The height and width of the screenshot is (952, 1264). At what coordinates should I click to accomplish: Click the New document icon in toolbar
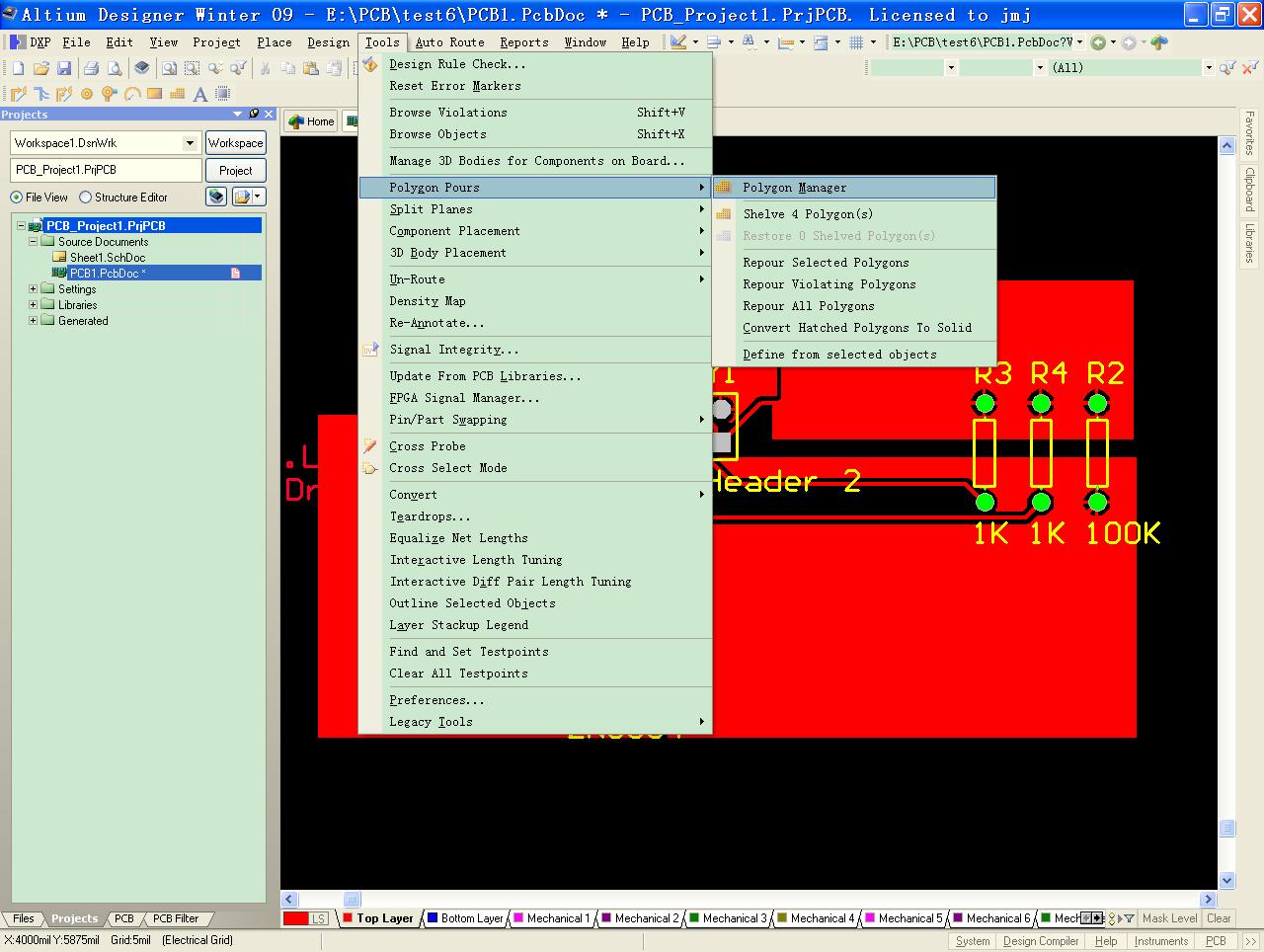pos(18,68)
